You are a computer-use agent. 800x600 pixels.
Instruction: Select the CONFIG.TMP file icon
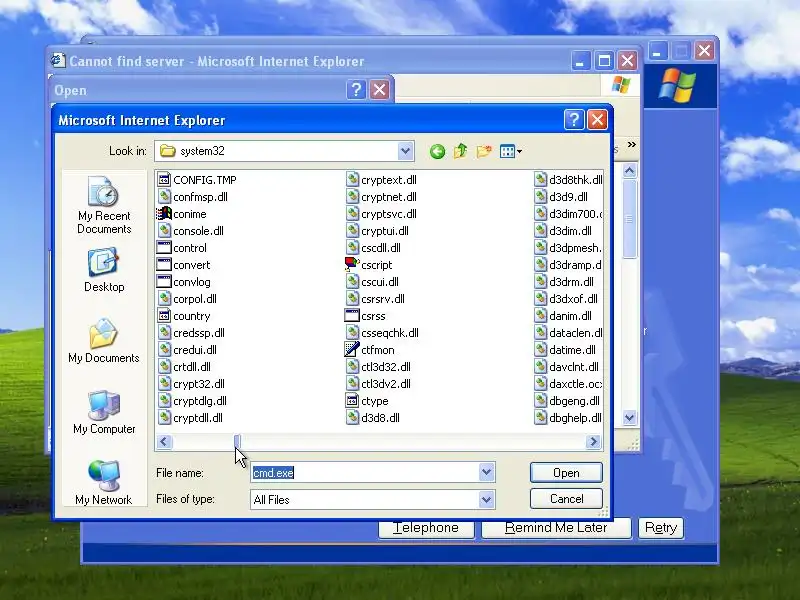point(164,180)
